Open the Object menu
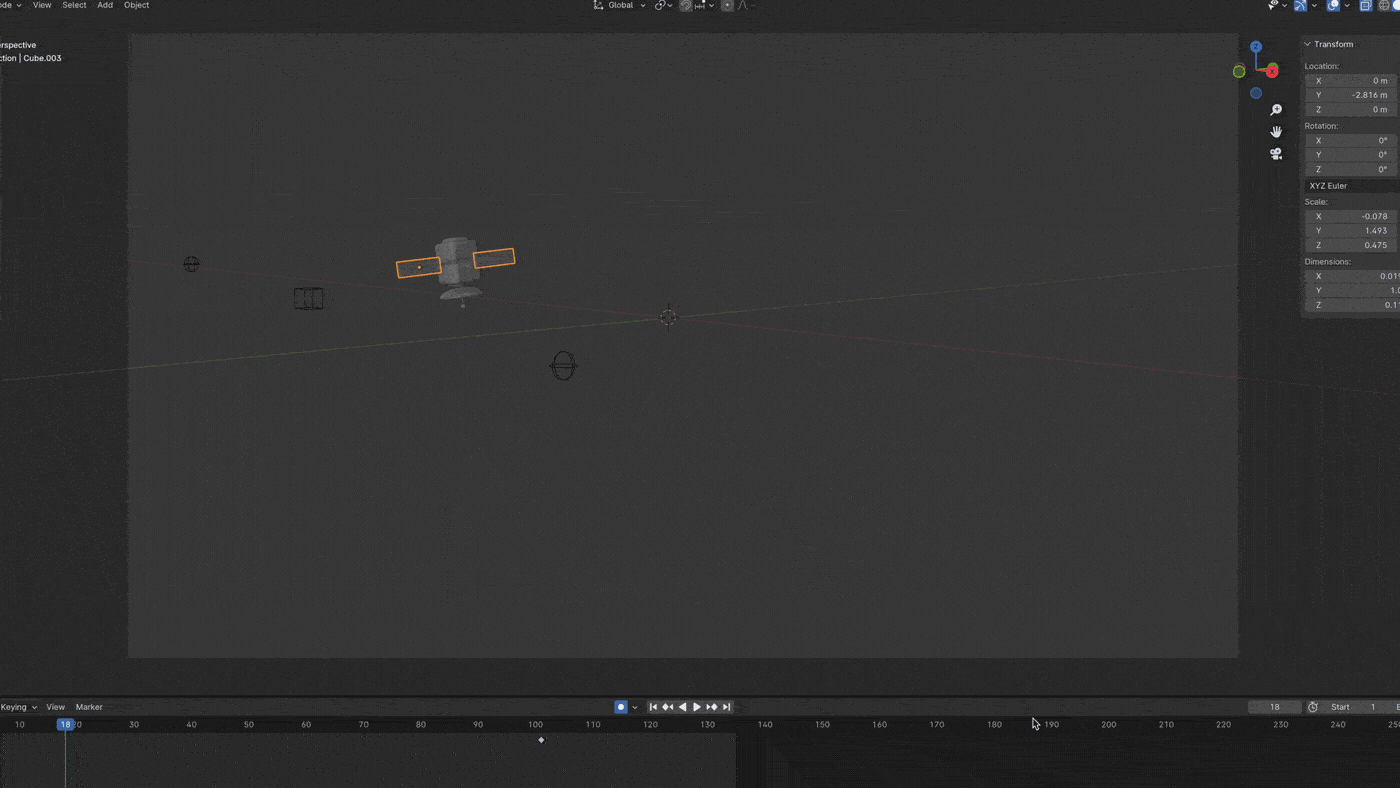1400x788 pixels. point(136,6)
